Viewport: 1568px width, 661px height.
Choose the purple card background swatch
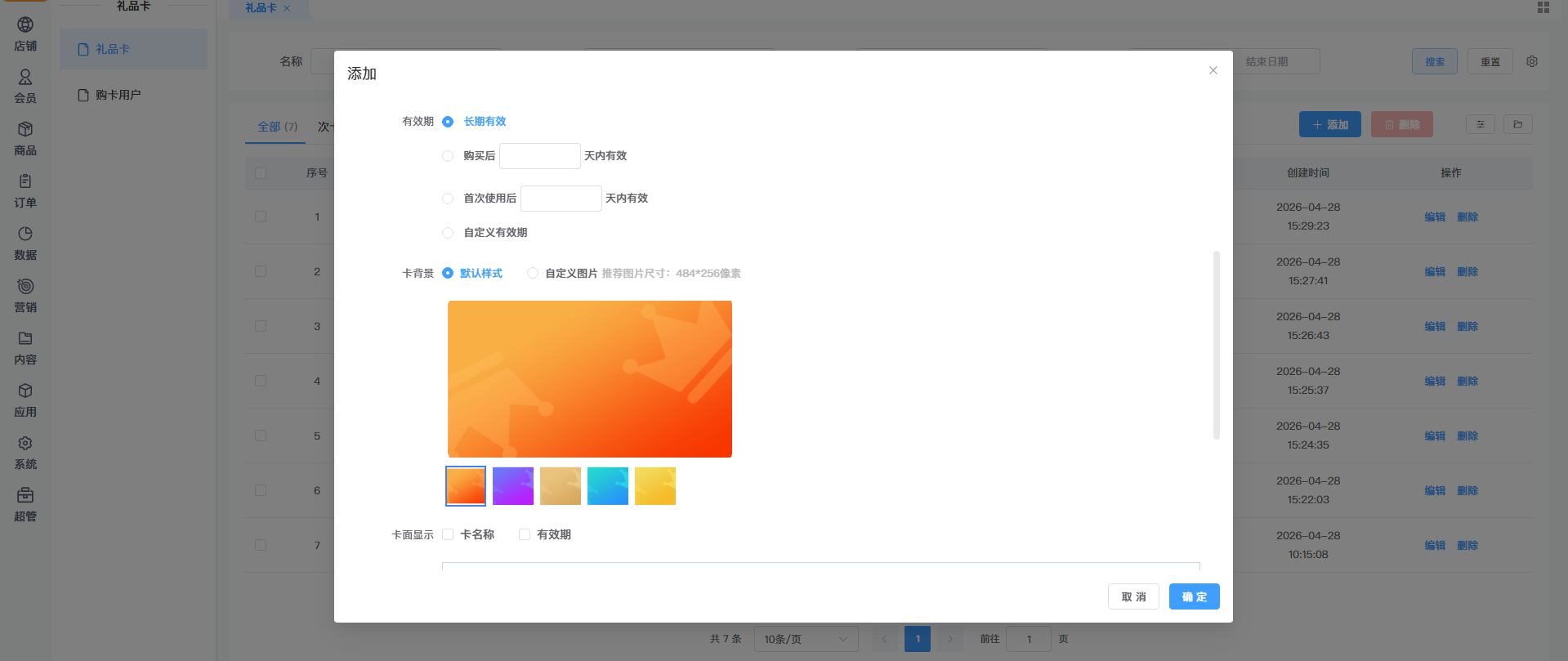[x=513, y=486]
